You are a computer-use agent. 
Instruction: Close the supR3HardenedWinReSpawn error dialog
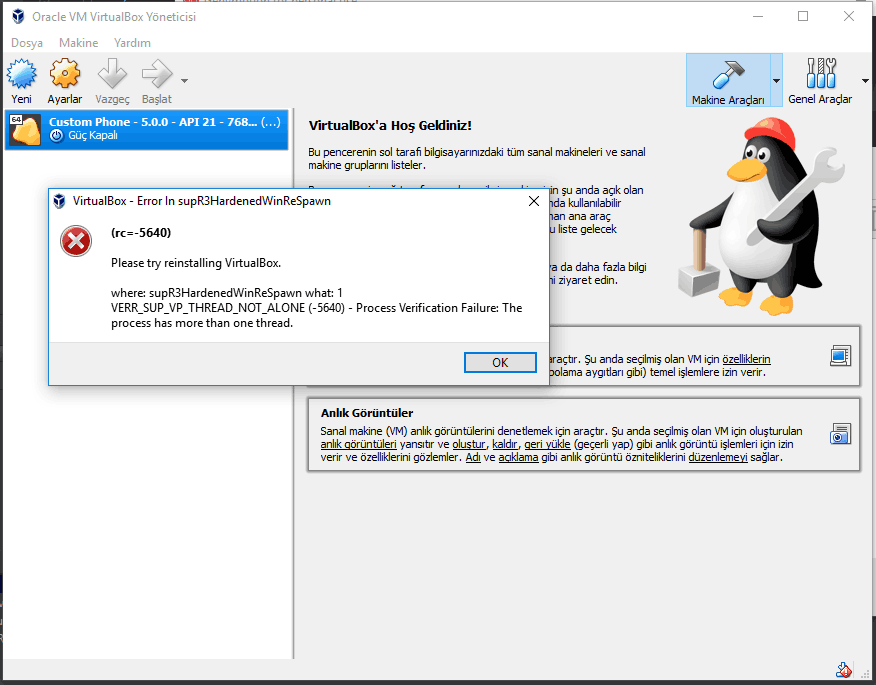tap(534, 201)
